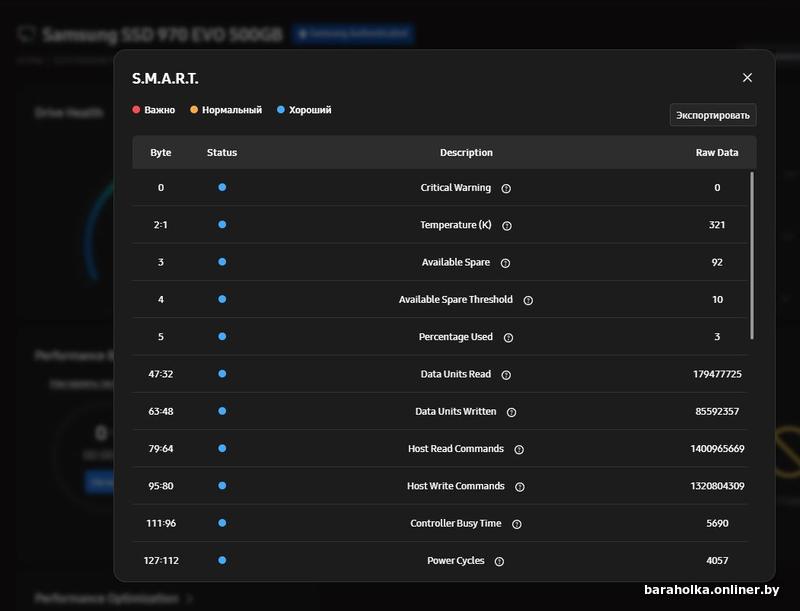Click status dot in Controller Busy Time row
Screen dimensions: 800x611
coord(222,523)
